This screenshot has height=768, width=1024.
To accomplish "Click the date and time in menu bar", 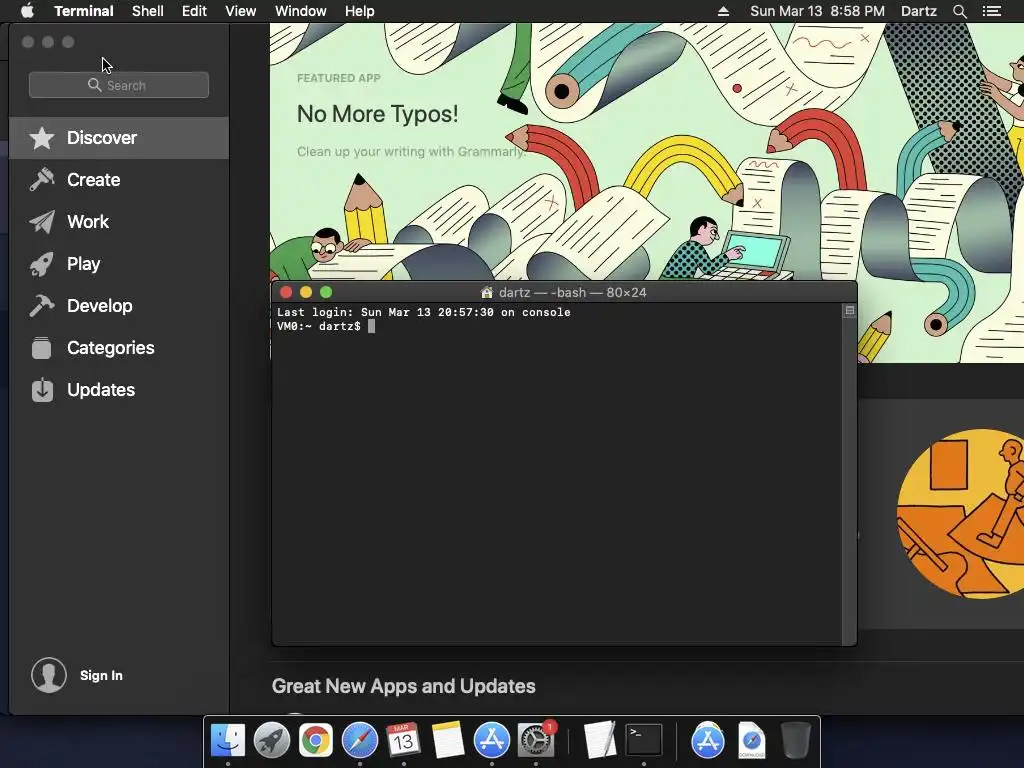I will tap(817, 11).
